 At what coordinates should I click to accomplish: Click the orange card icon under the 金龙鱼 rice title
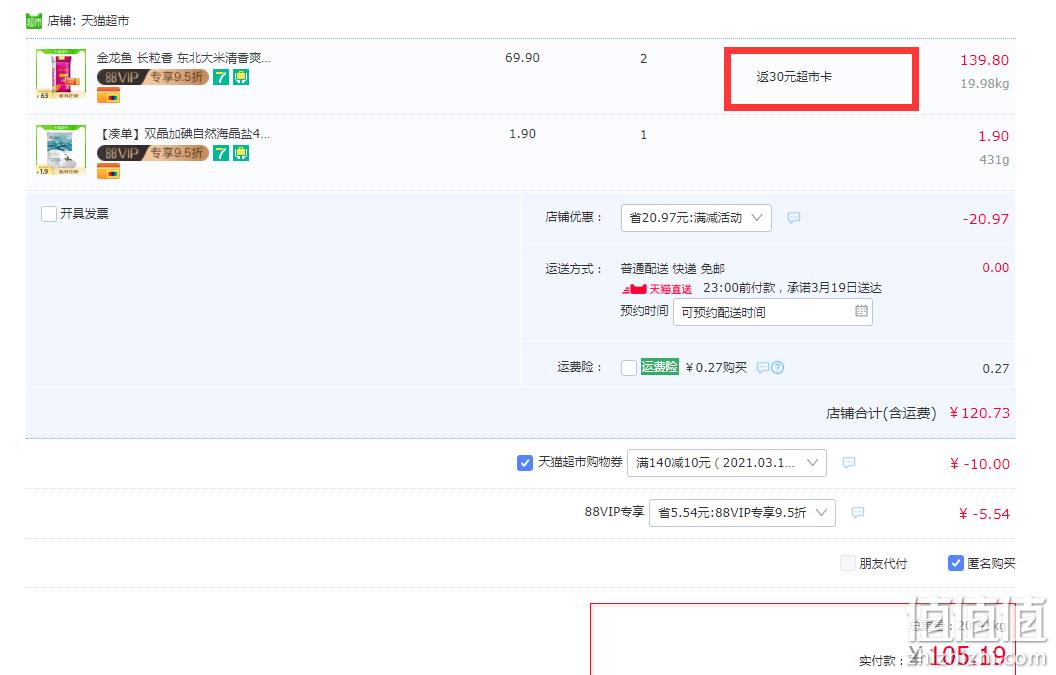[x=108, y=96]
